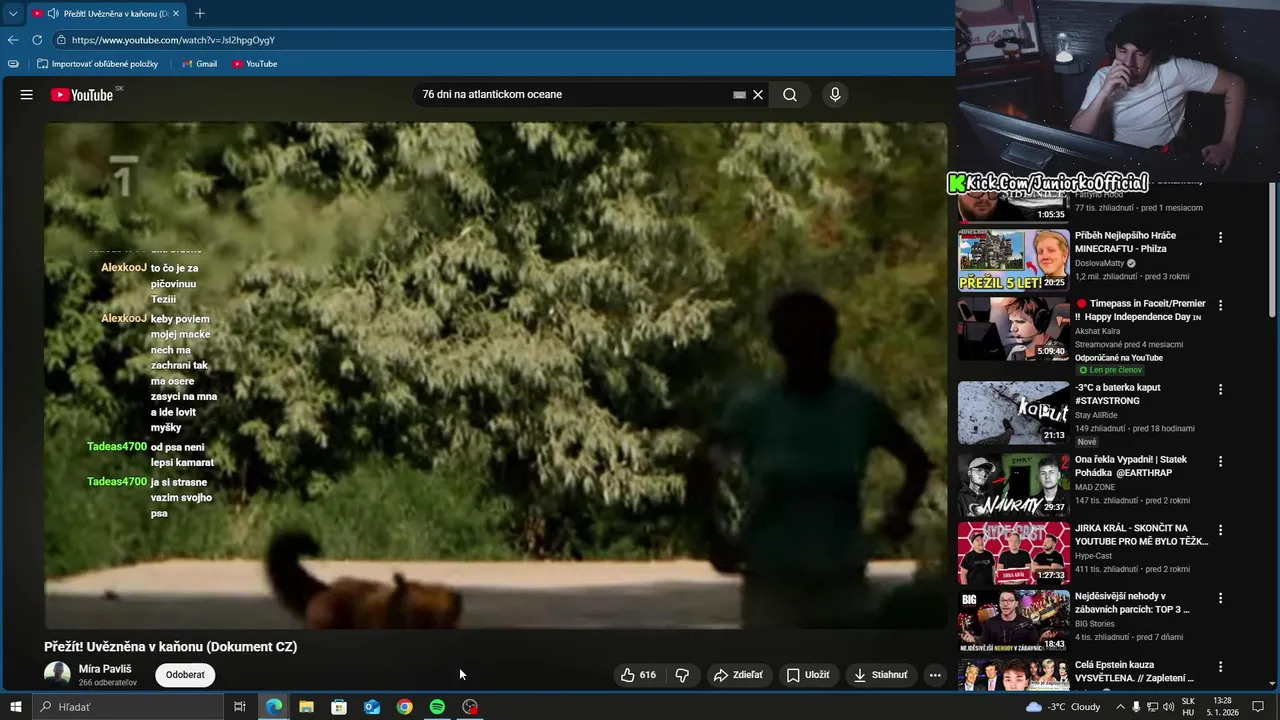1280x720 pixels.
Task: Open the Windows Start menu
Action: click(x=15, y=707)
